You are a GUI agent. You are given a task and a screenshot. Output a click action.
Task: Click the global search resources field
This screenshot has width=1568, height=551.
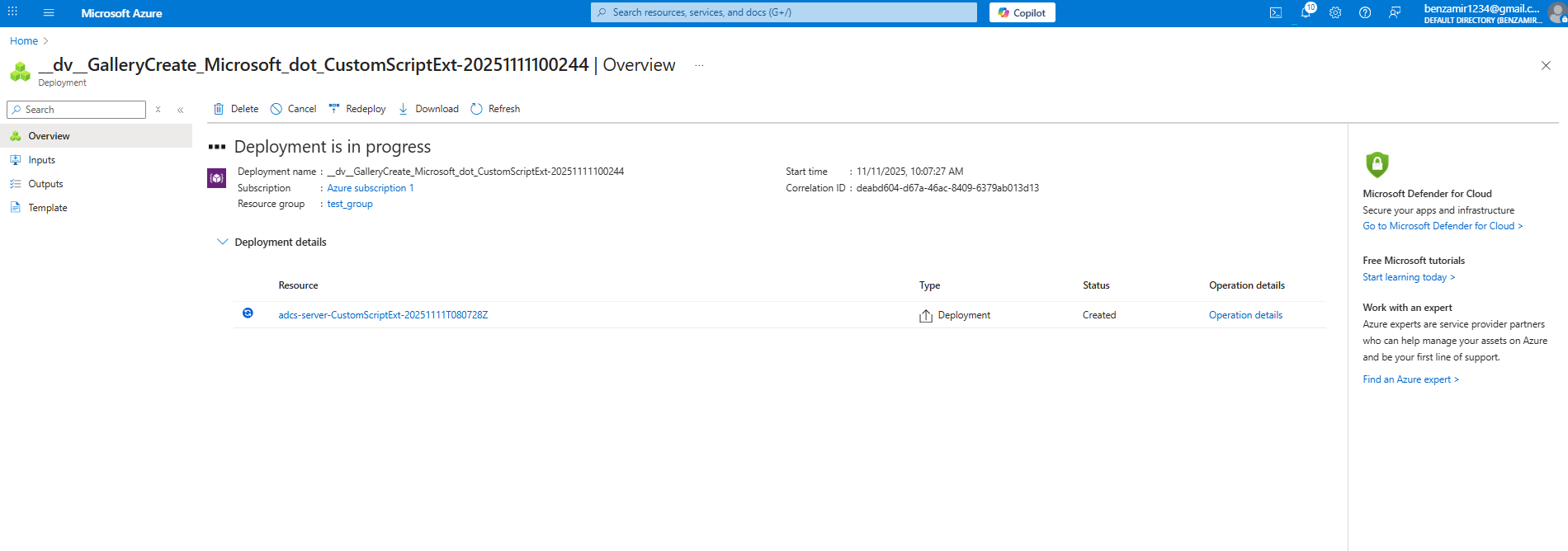point(784,12)
